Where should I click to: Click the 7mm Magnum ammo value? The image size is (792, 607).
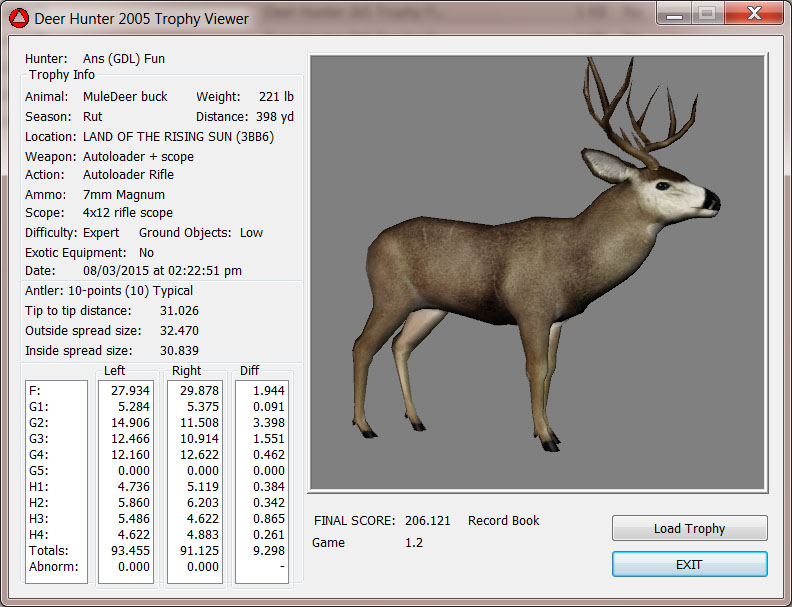(x=124, y=195)
